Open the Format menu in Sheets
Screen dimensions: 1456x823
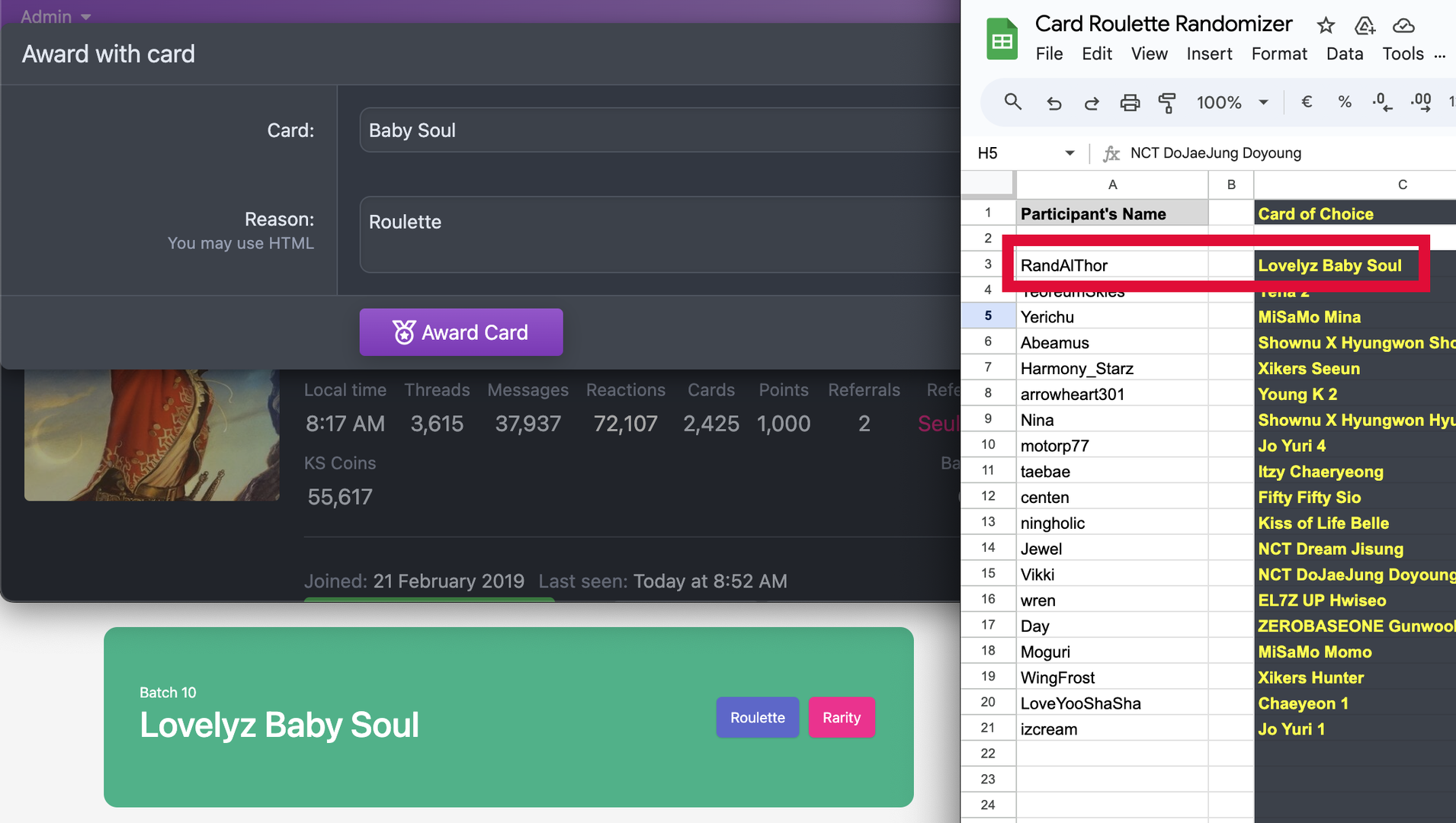coord(1279,54)
